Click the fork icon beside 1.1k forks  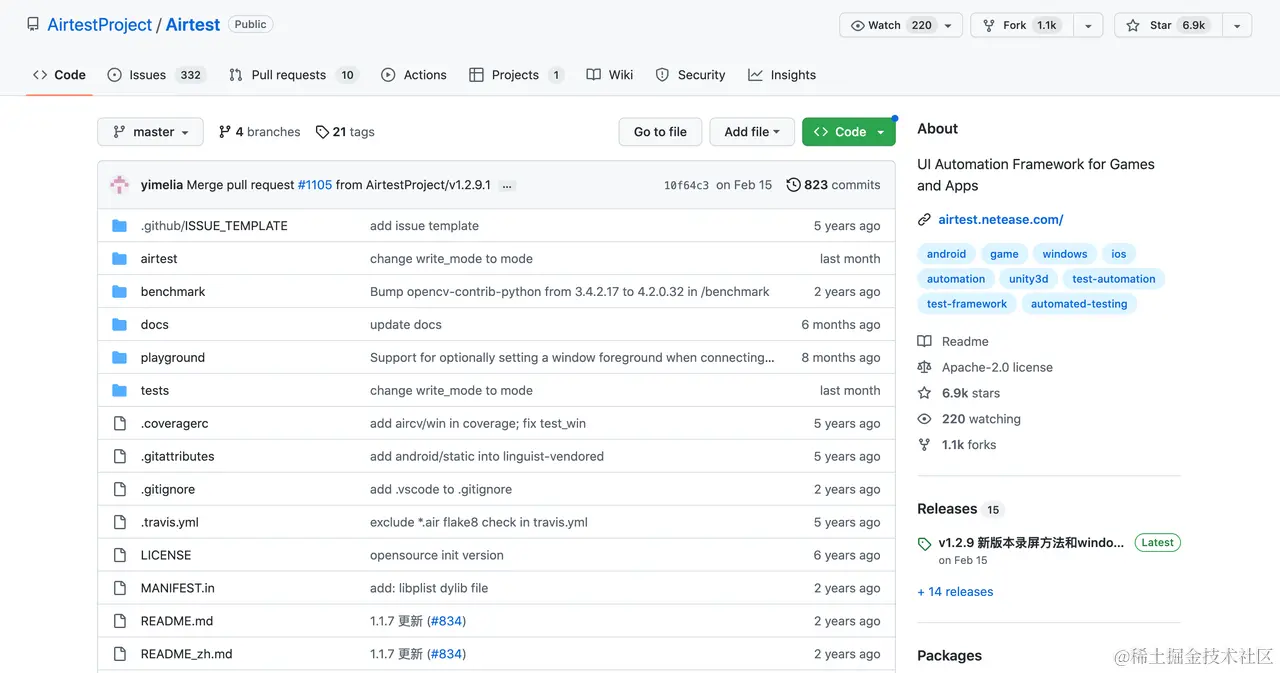[x=925, y=446]
